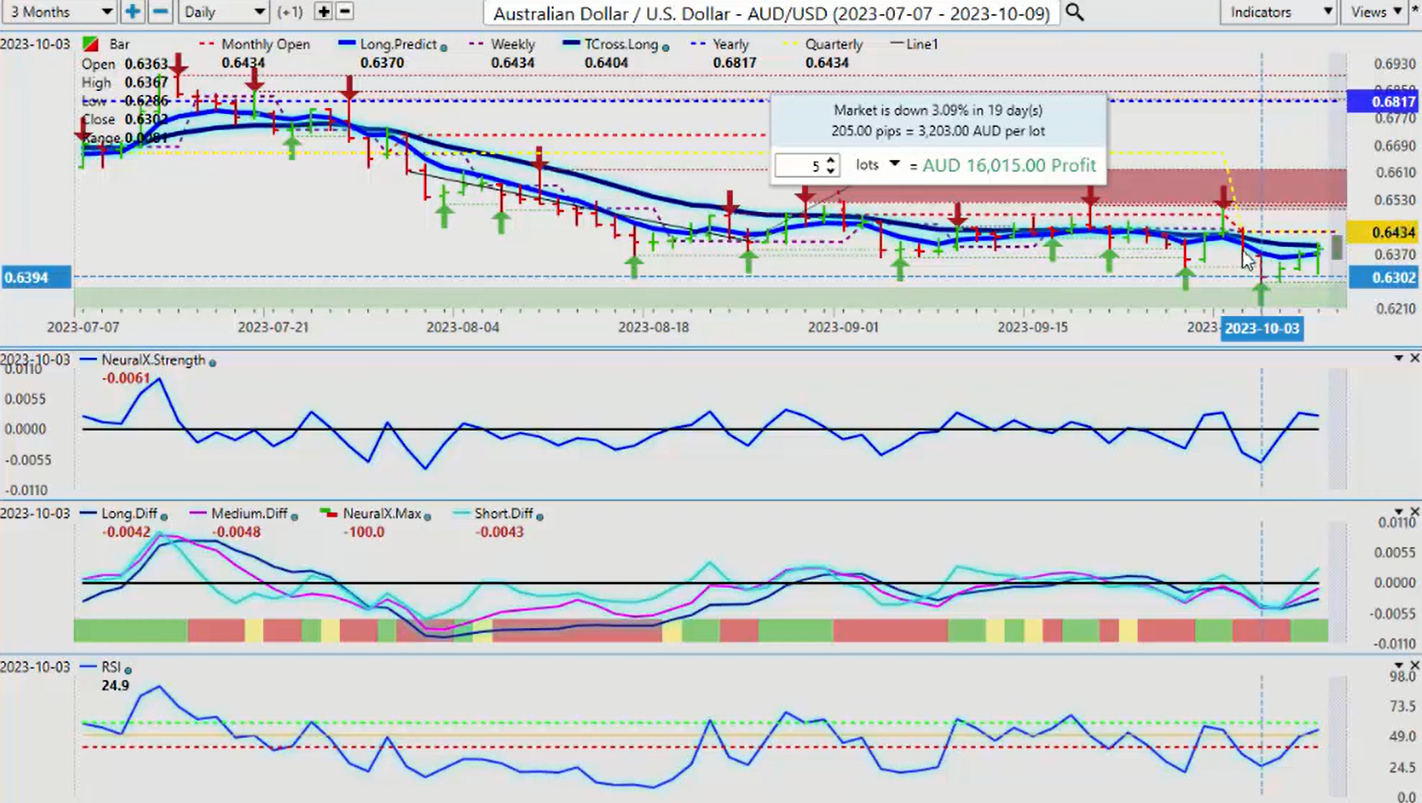Image resolution: width=1422 pixels, height=803 pixels.
Task: Click the magnifier search icon
Action: tap(1074, 12)
